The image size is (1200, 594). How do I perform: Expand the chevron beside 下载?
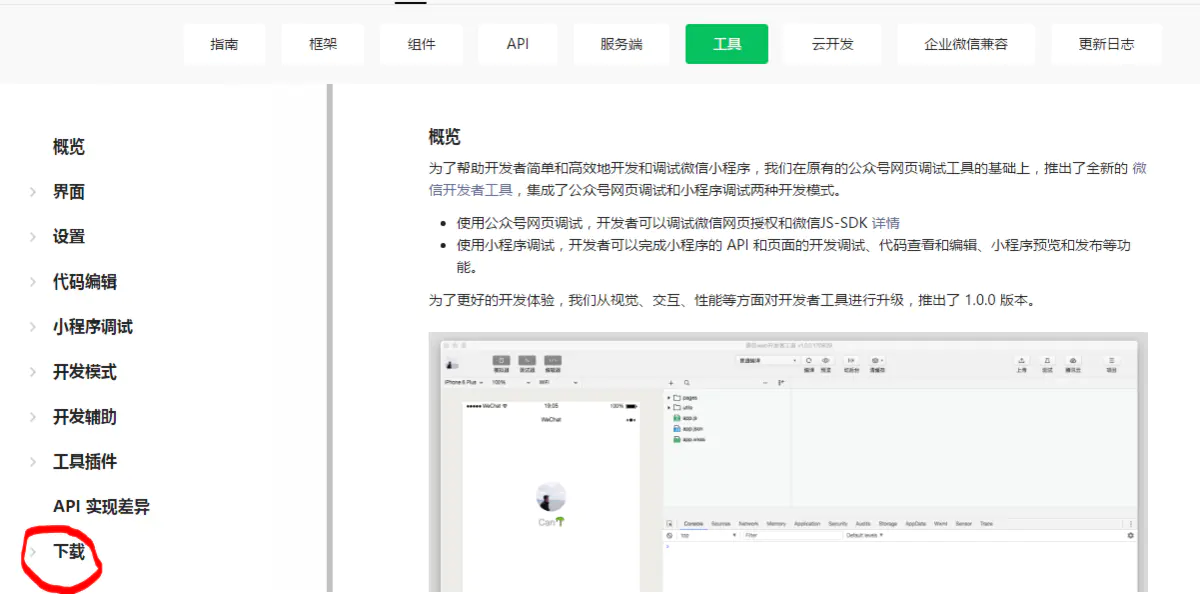(33, 552)
